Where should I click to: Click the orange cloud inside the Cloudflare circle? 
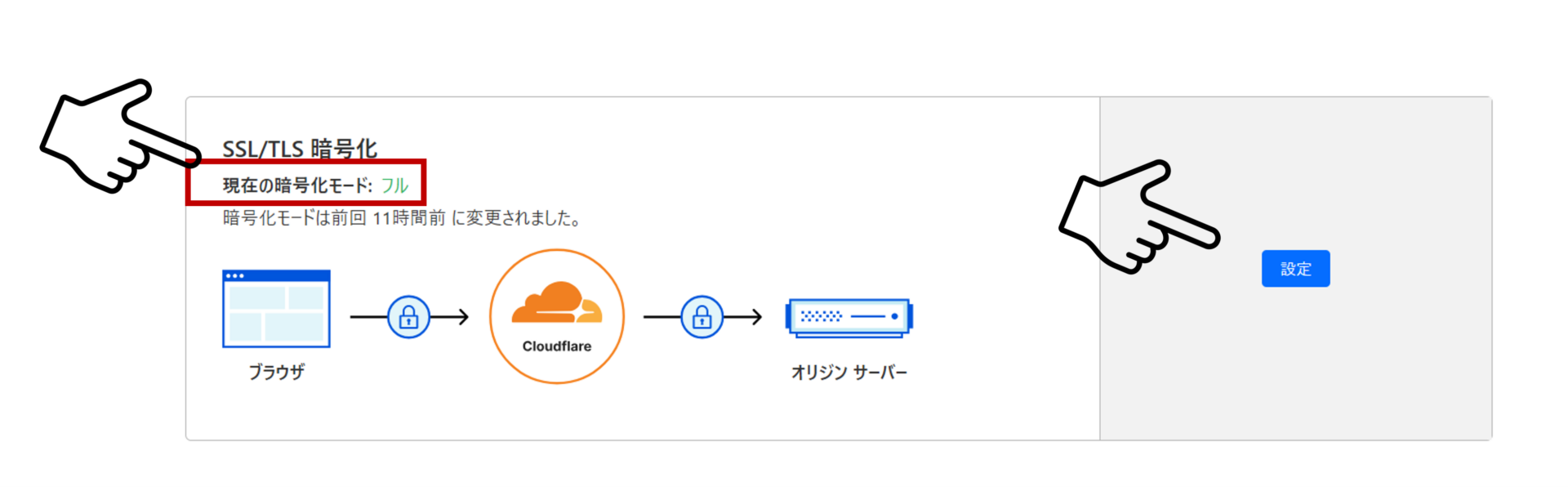pos(556,302)
